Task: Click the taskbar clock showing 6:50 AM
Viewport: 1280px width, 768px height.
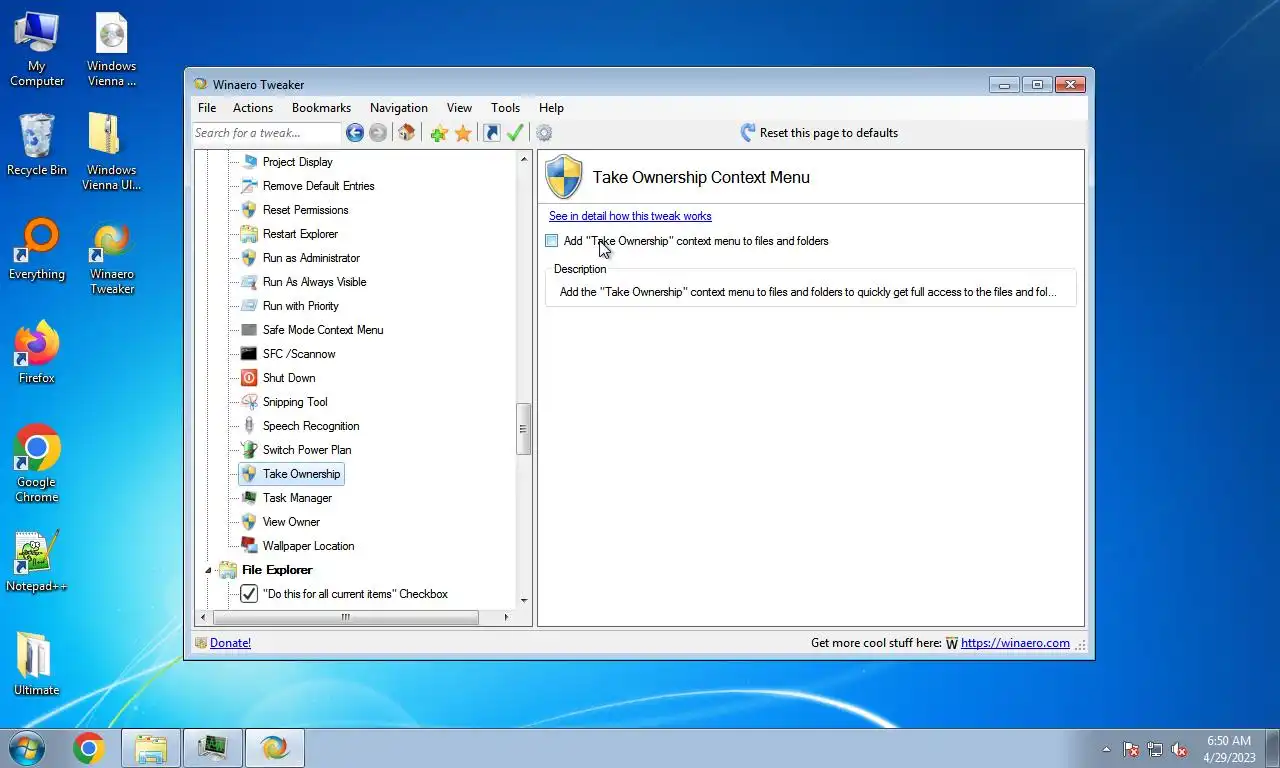Action: [x=1229, y=749]
